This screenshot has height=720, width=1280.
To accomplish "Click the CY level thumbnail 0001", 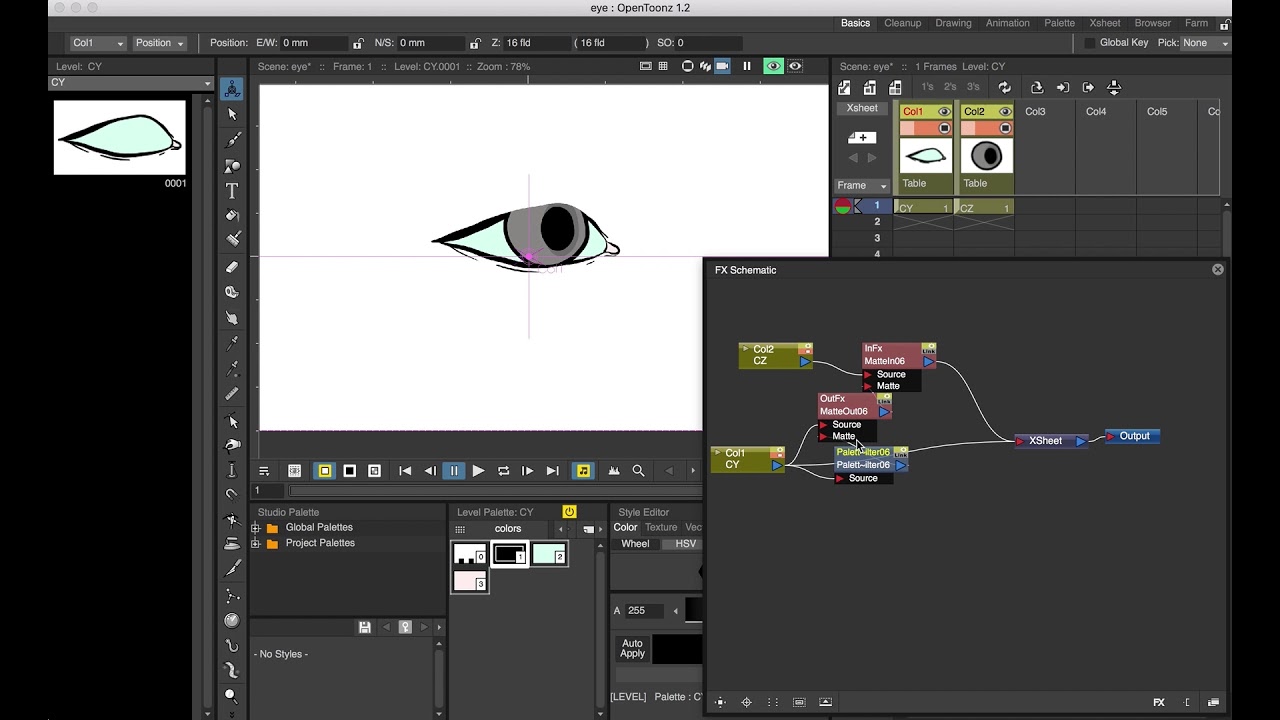I will 120,139.
